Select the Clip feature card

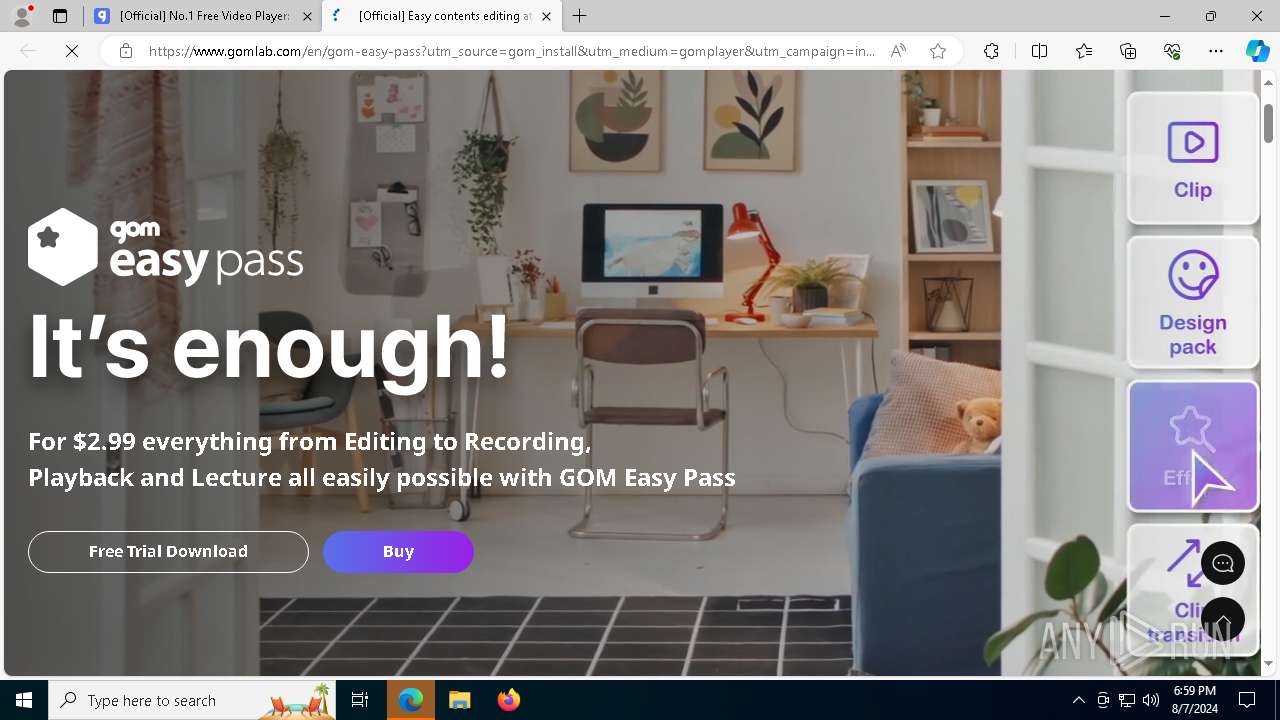(1193, 158)
